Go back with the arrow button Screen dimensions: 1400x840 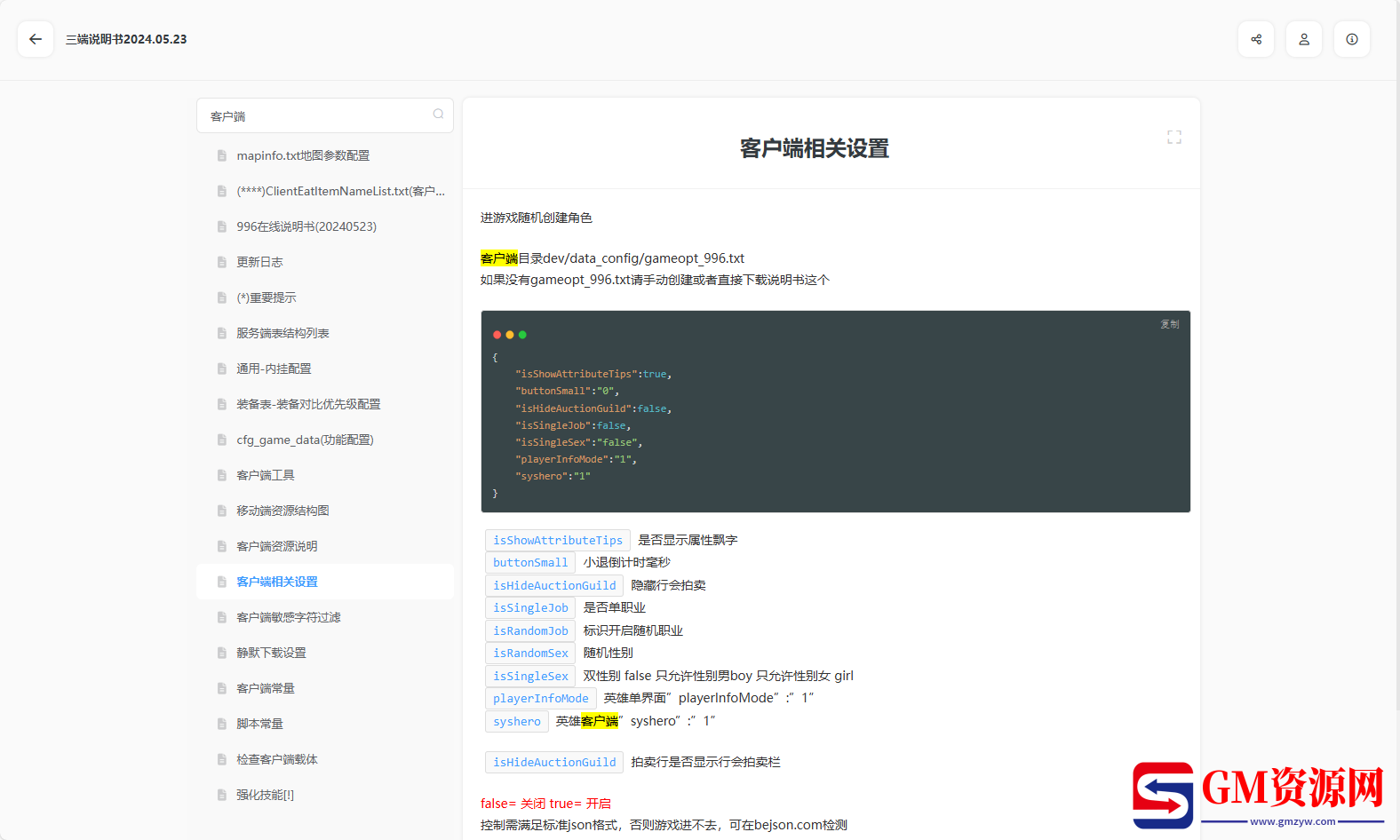36,39
